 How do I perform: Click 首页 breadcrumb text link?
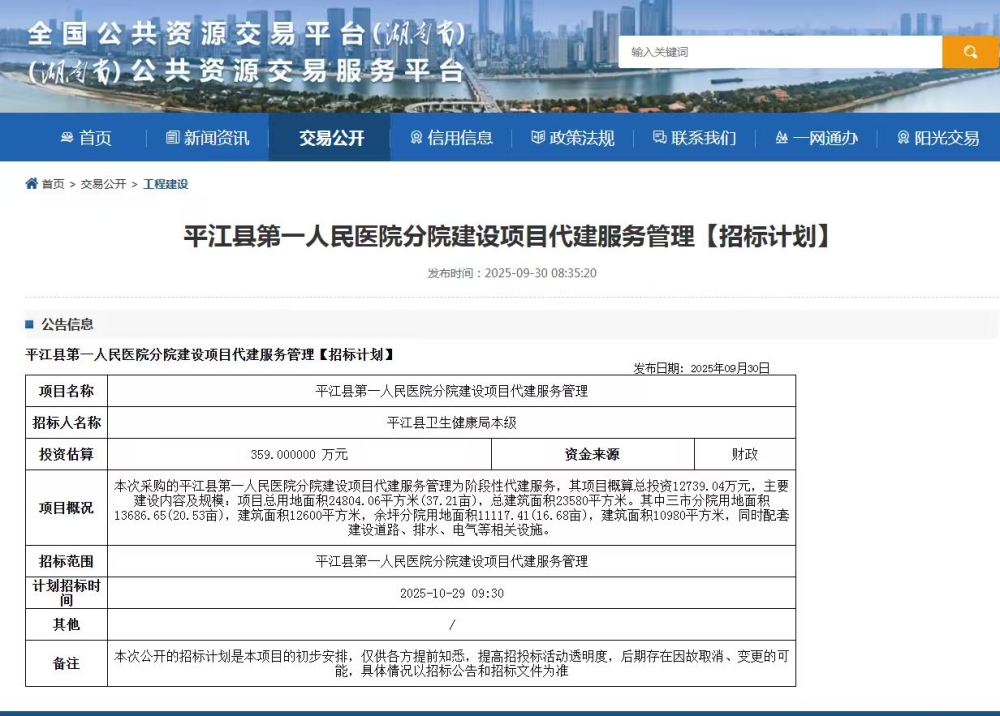point(53,184)
